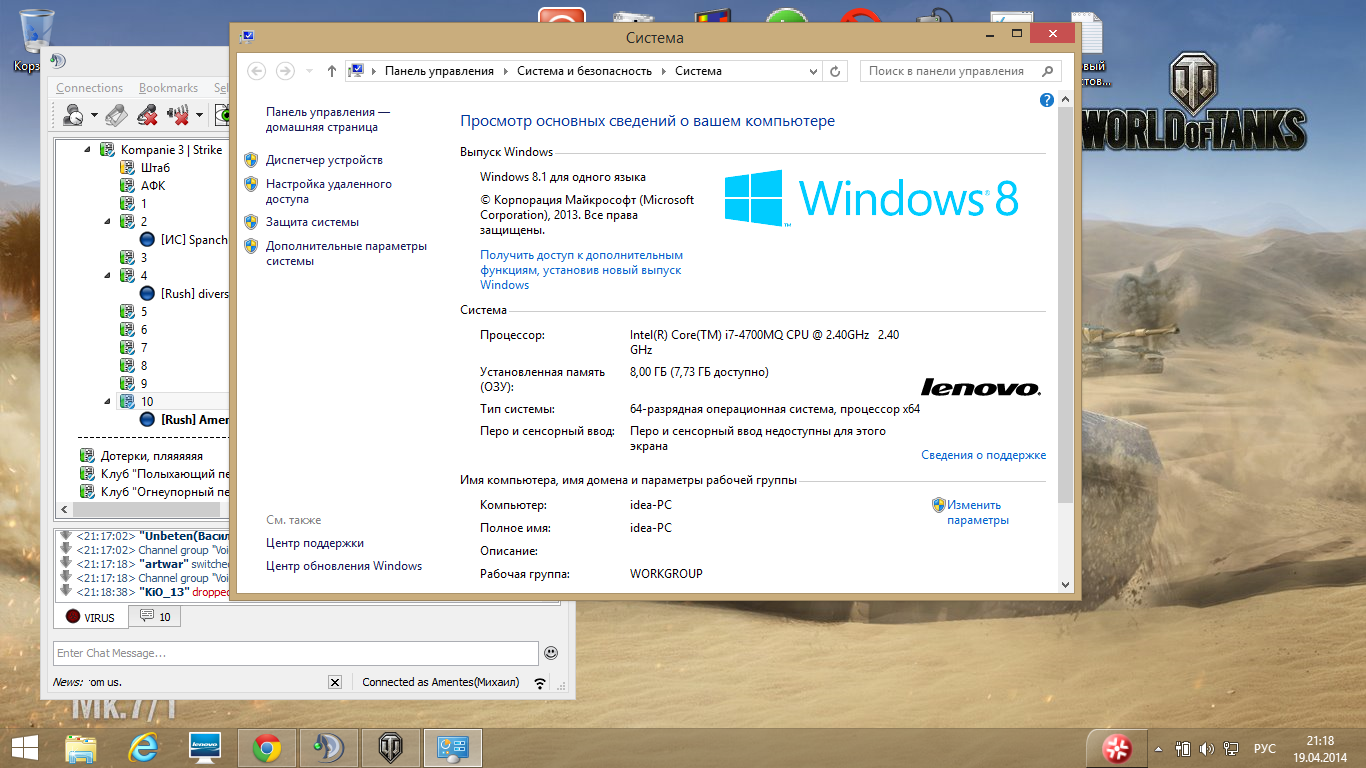
Task: Click the client status icon beside [Rush] Amer
Action: point(147,419)
